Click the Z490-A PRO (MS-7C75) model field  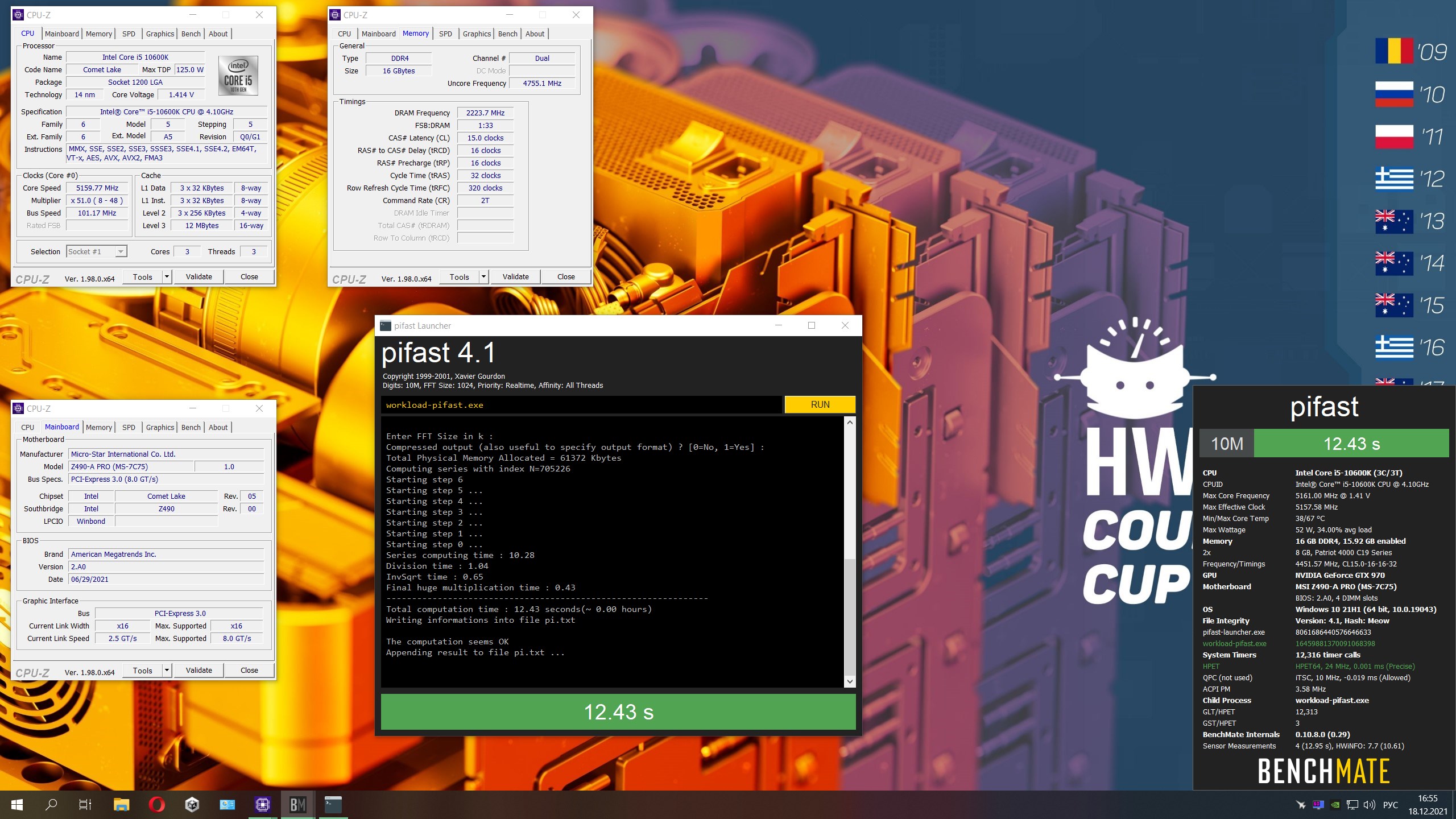131,467
